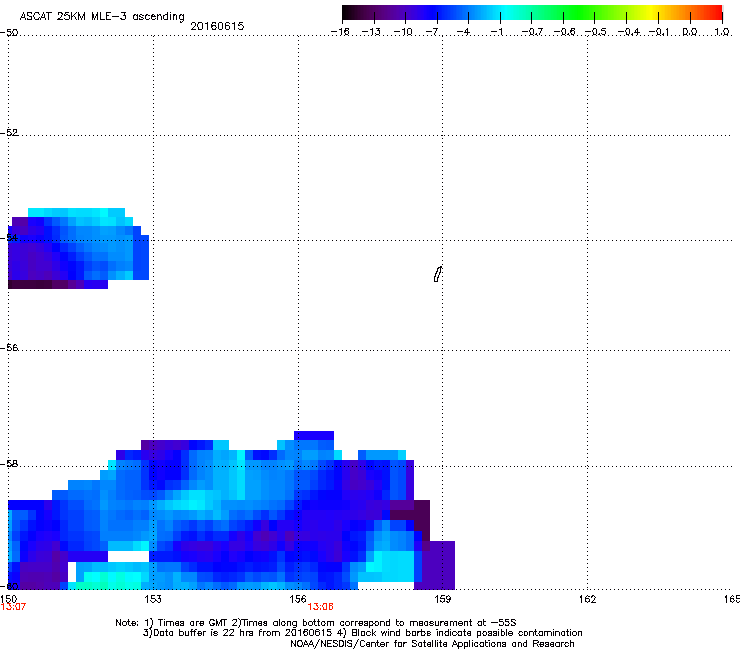The height and width of the screenshot is (650, 740).
Task: Click the red end of the color bar
Action: pyautogui.click(x=715, y=13)
